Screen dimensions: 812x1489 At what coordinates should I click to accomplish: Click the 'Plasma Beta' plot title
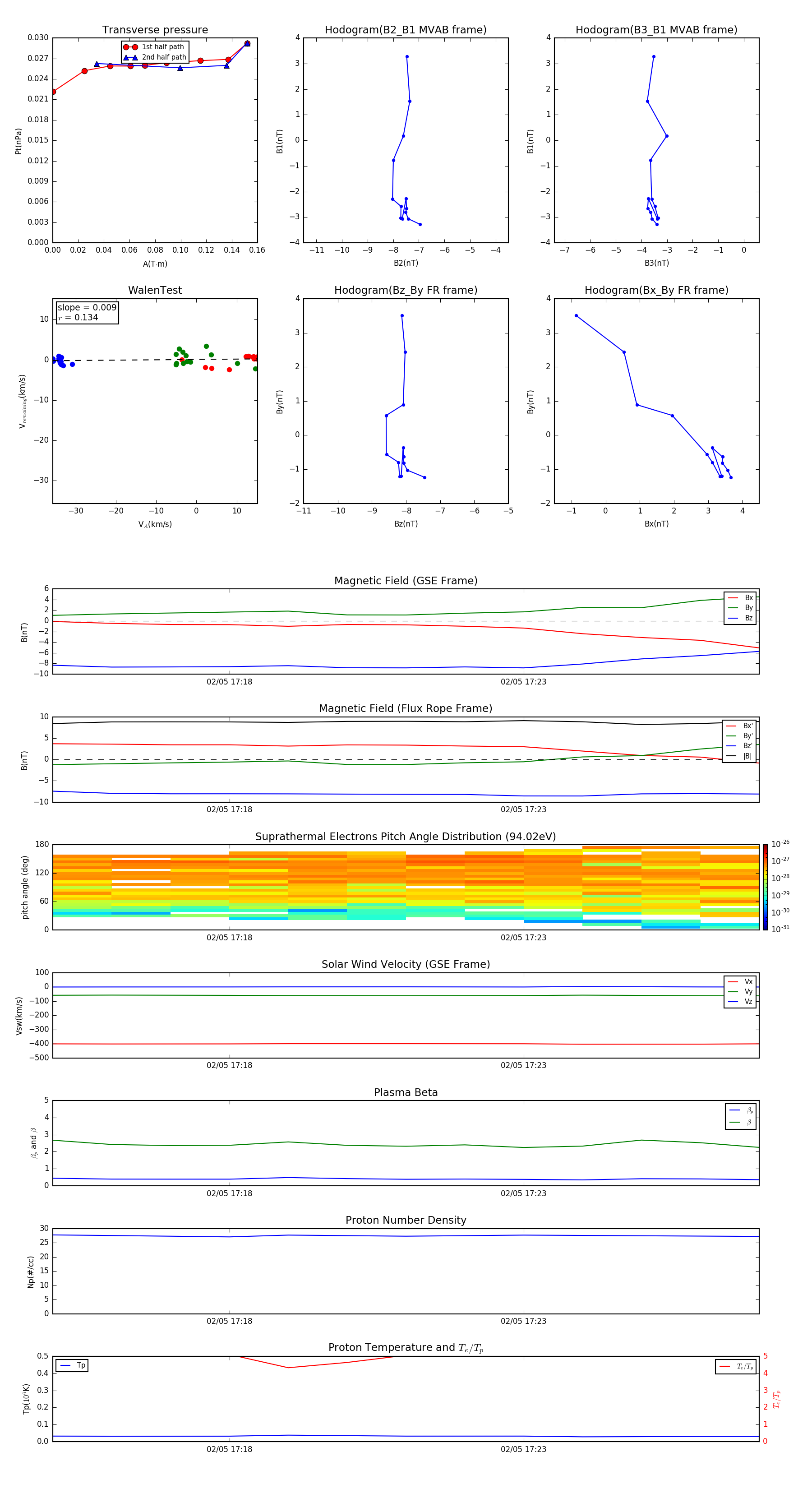[x=406, y=1092]
